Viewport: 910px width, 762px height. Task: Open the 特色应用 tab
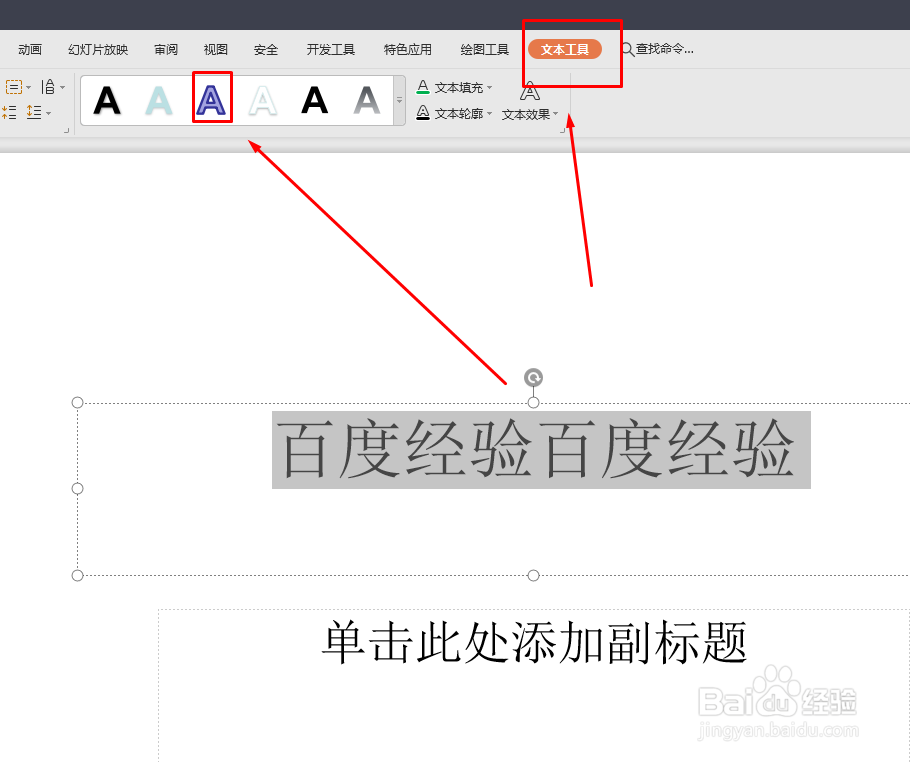click(x=407, y=50)
